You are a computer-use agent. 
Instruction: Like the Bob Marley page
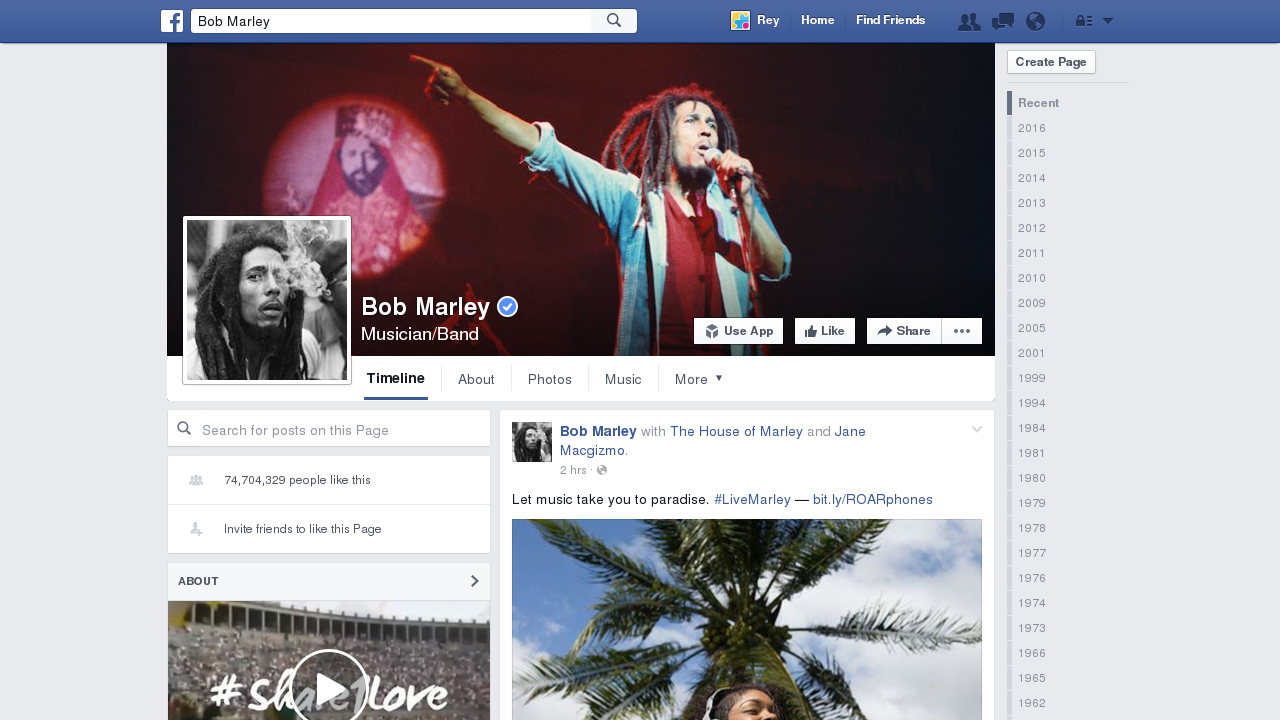pos(825,331)
